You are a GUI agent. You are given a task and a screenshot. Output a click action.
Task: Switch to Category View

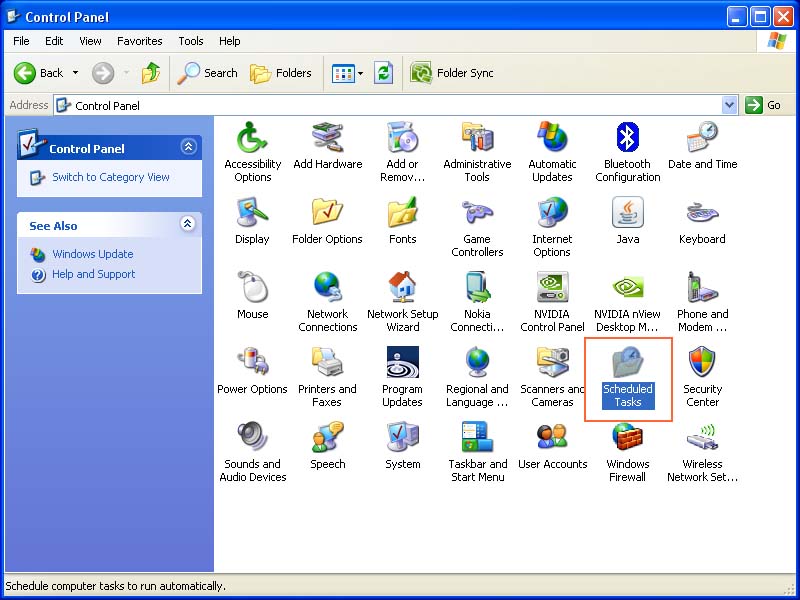[111, 178]
